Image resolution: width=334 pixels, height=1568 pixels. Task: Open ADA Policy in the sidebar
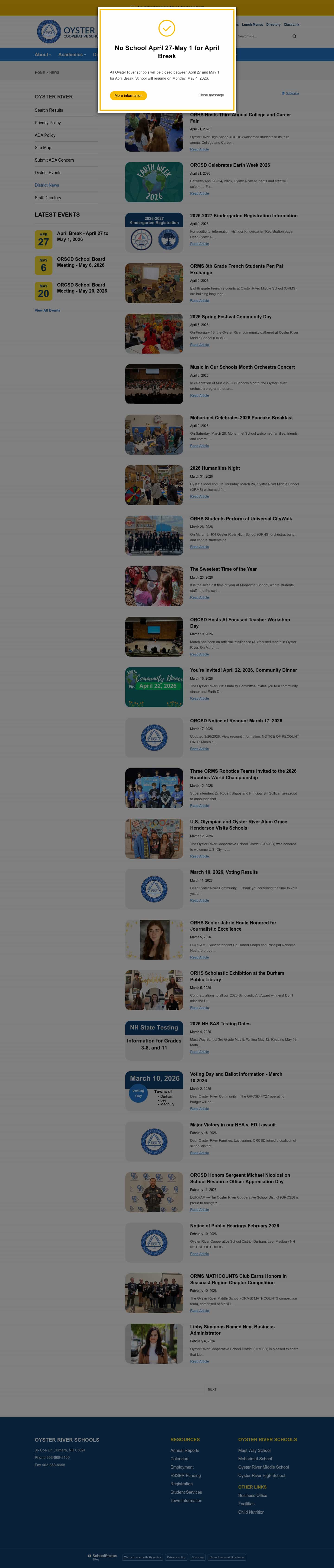point(45,135)
